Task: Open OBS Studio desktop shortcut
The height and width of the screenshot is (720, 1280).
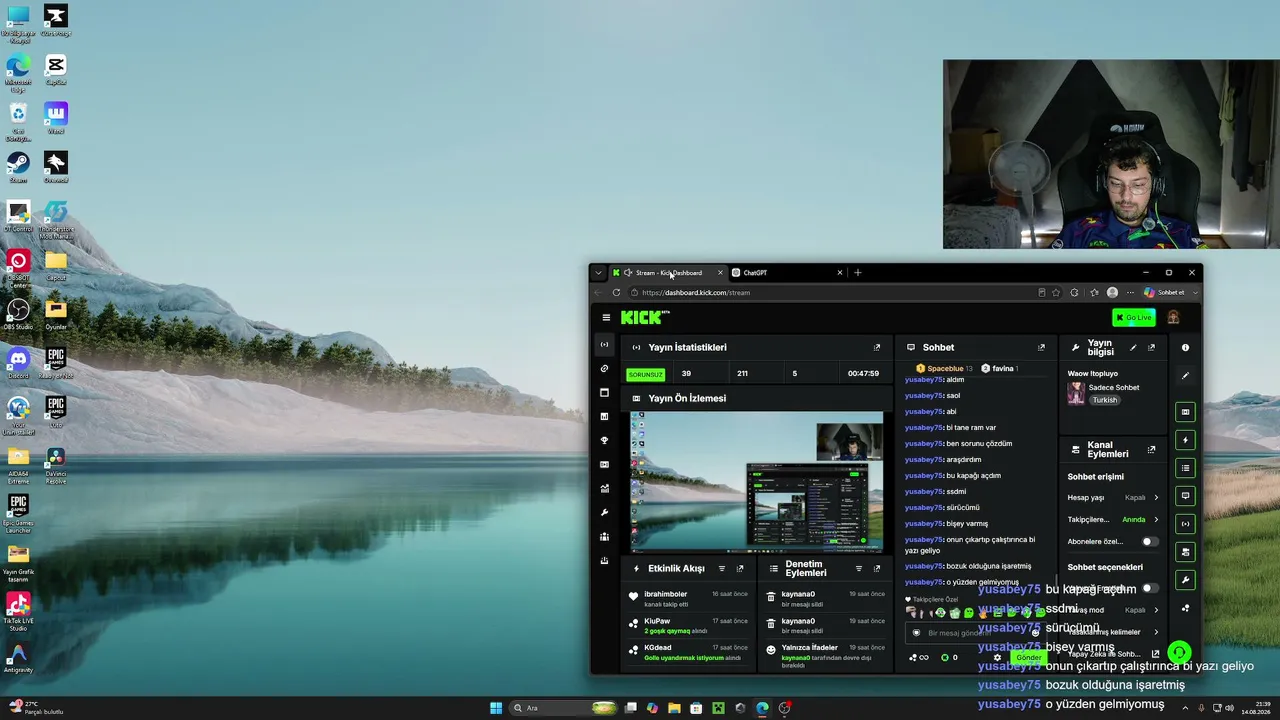Action: pos(18,315)
